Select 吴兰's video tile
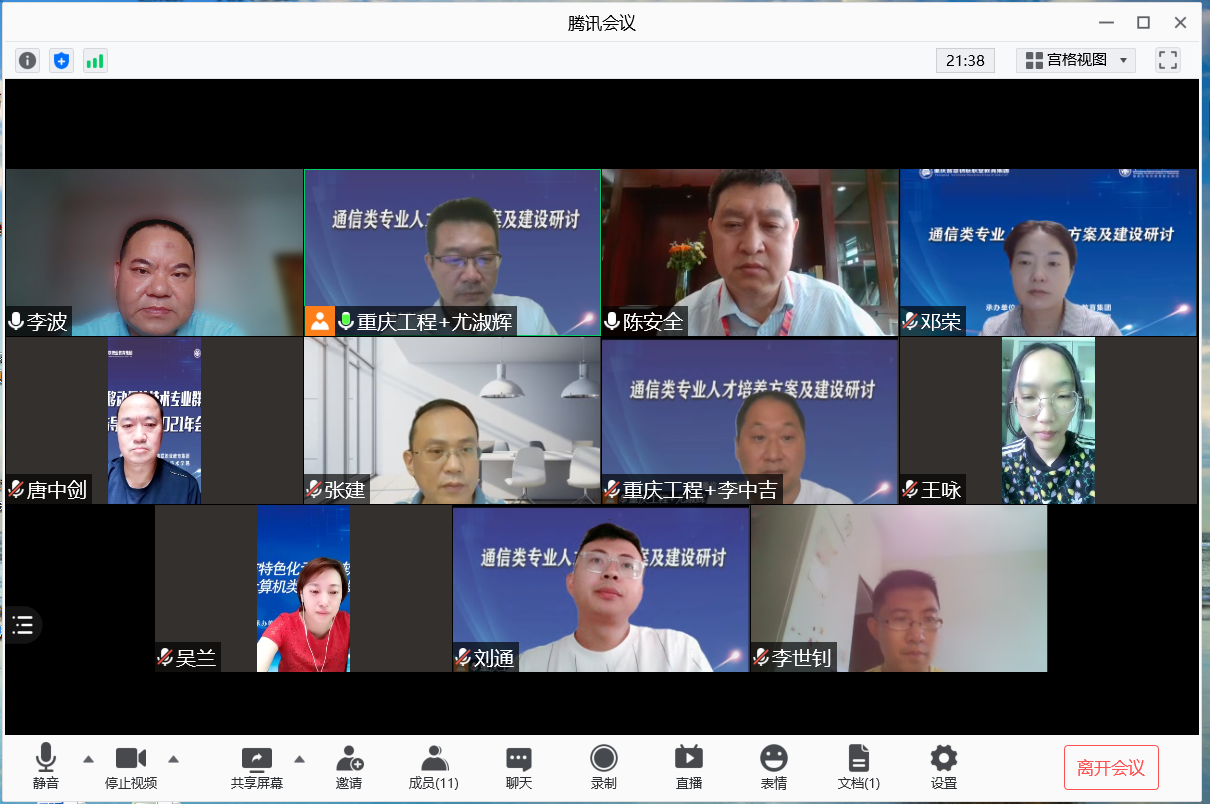This screenshot has height=804, width=1210. [x=303, y=588]
